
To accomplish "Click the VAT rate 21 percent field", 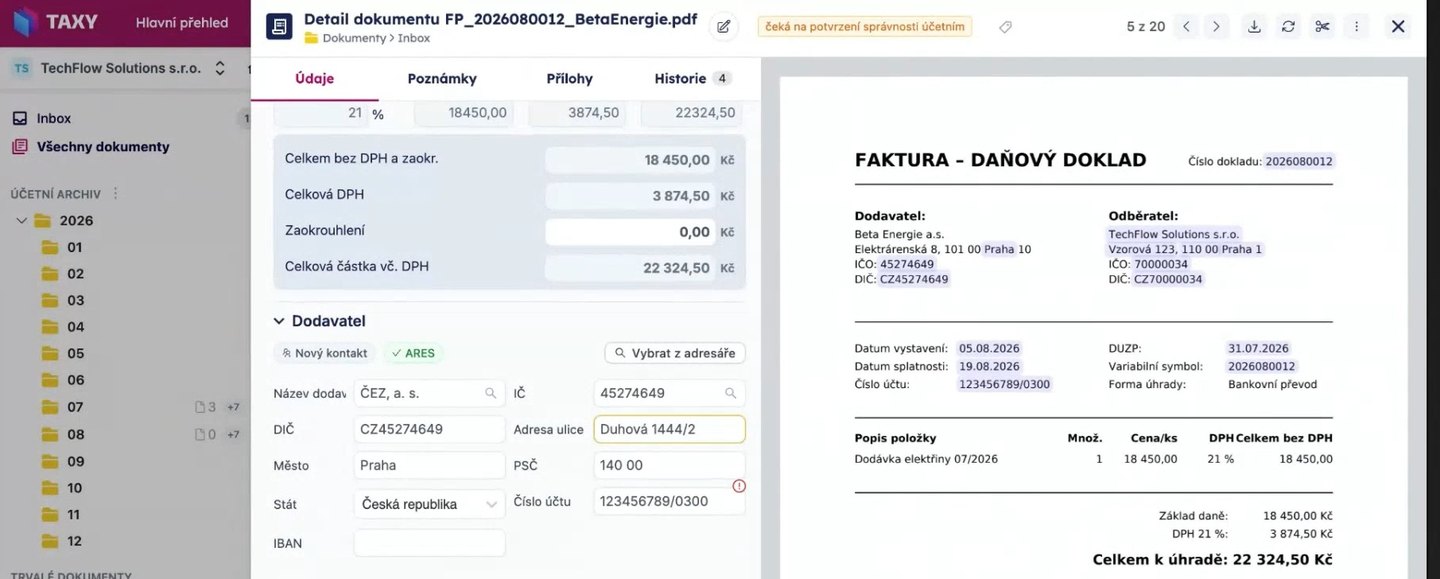I will click(x=320, y=113).
